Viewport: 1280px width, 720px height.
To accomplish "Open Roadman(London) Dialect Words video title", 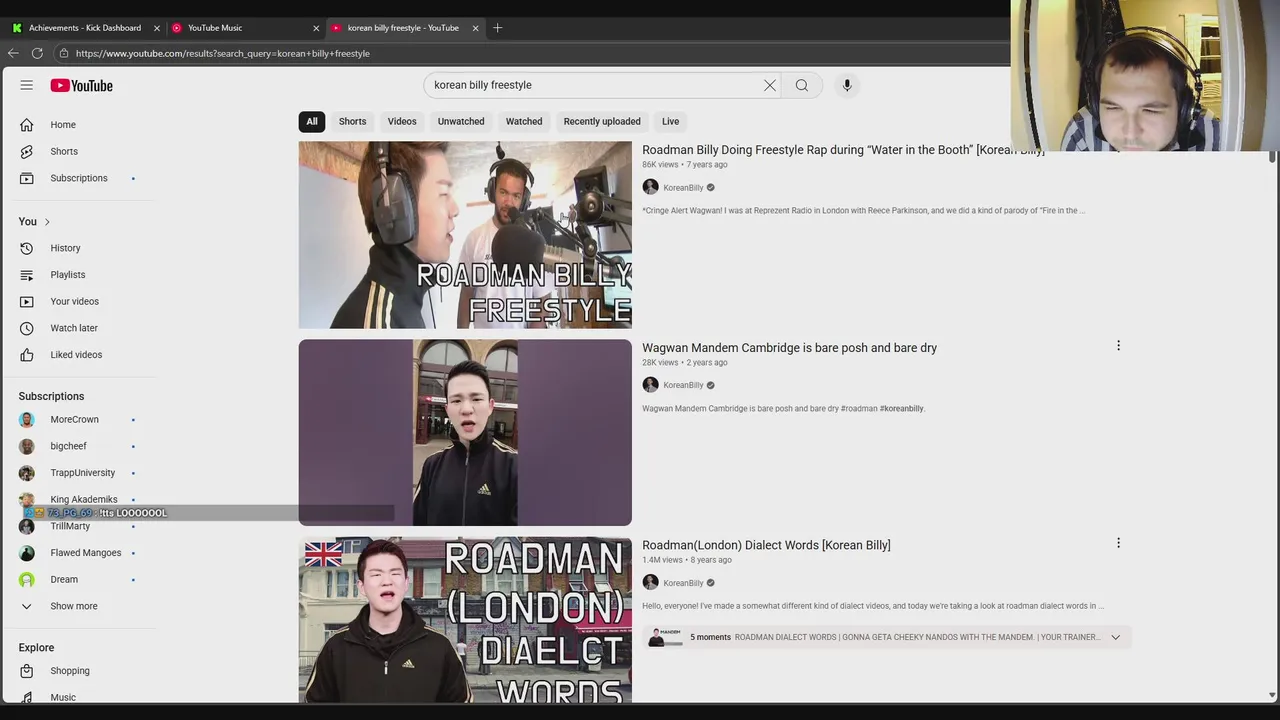I will pyautogui.click(x=766, y=545).
